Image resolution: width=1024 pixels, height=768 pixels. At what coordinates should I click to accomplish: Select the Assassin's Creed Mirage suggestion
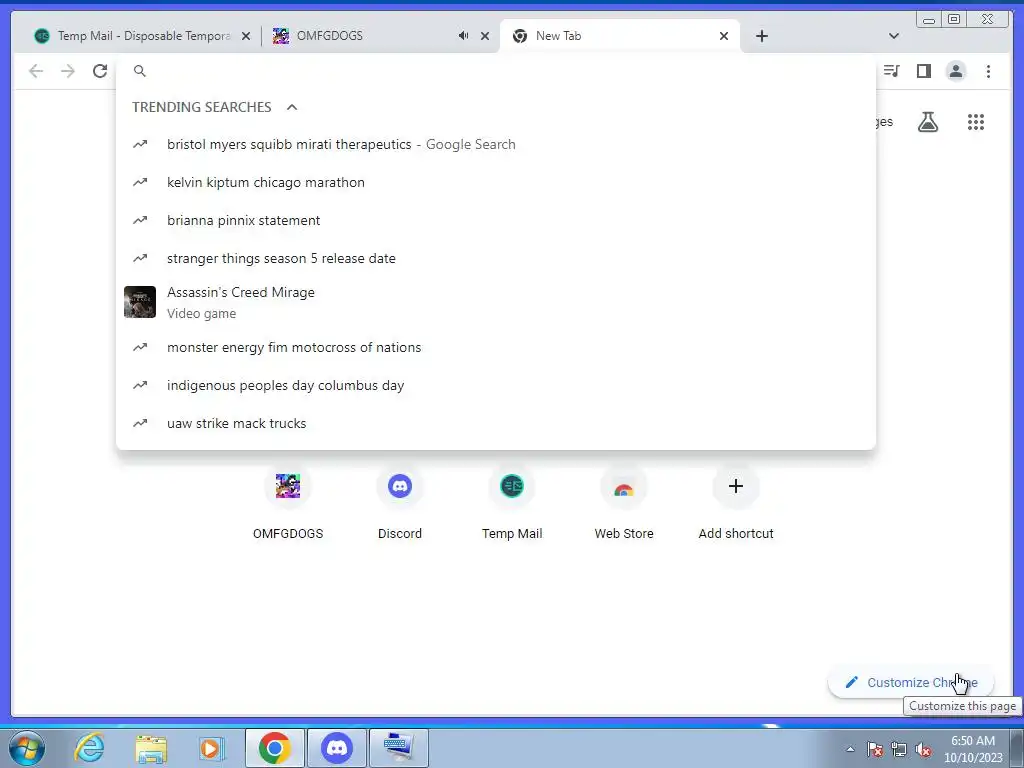[x=496, y=302]
